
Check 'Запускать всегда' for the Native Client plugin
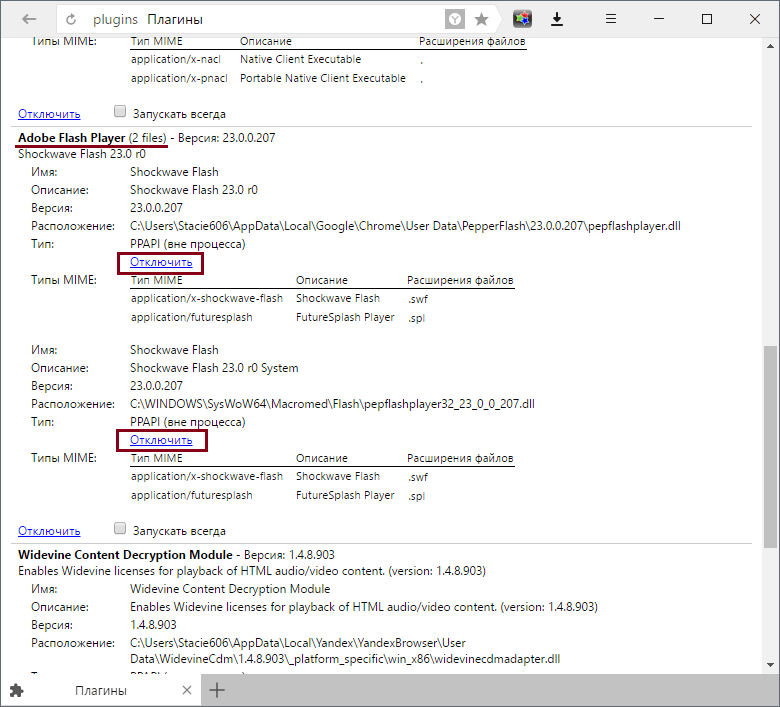point(120,113)
